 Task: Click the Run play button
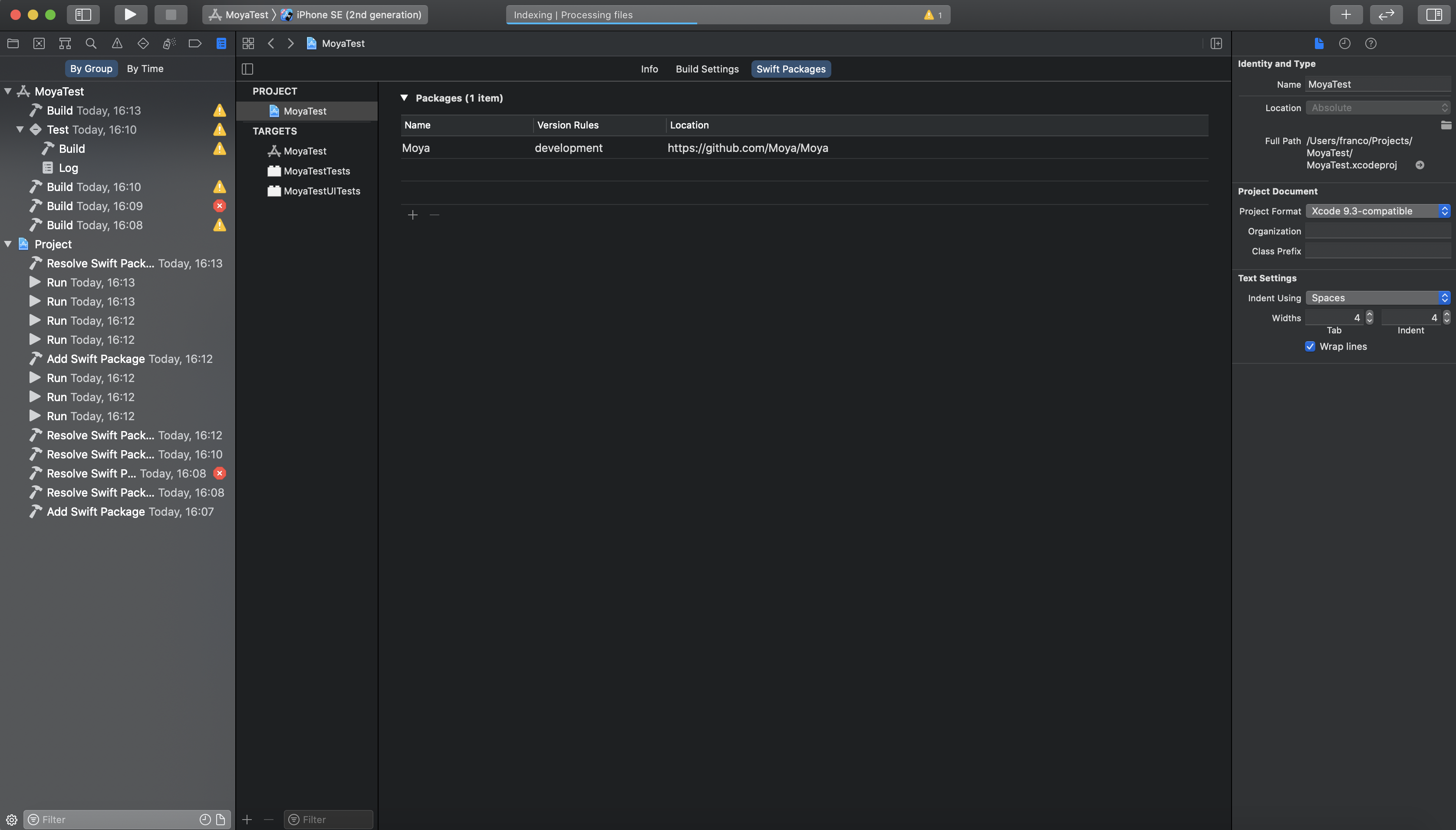[131, 14]
